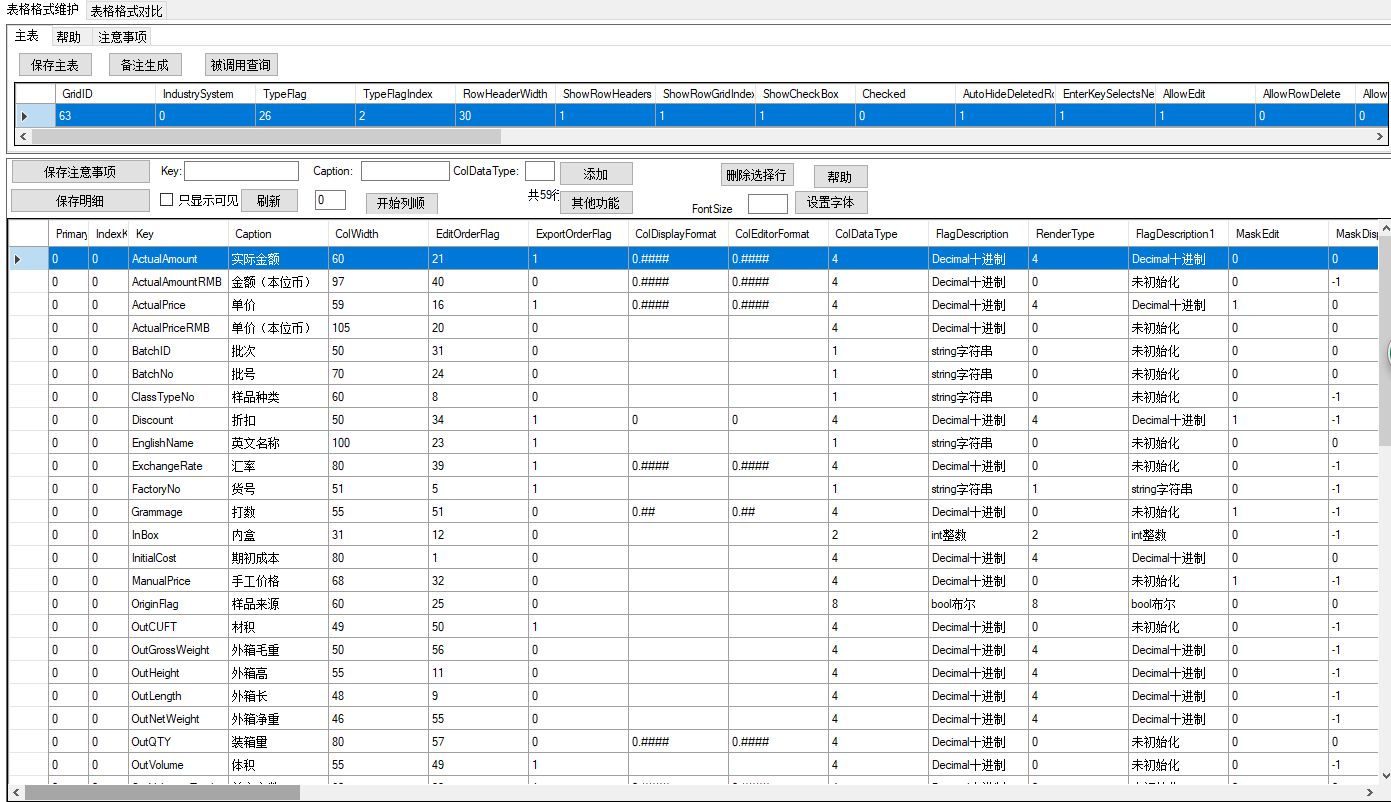This screenshot has width=1391, height=802.
Task: Click the 刷新 button
Action: point(269,200)
